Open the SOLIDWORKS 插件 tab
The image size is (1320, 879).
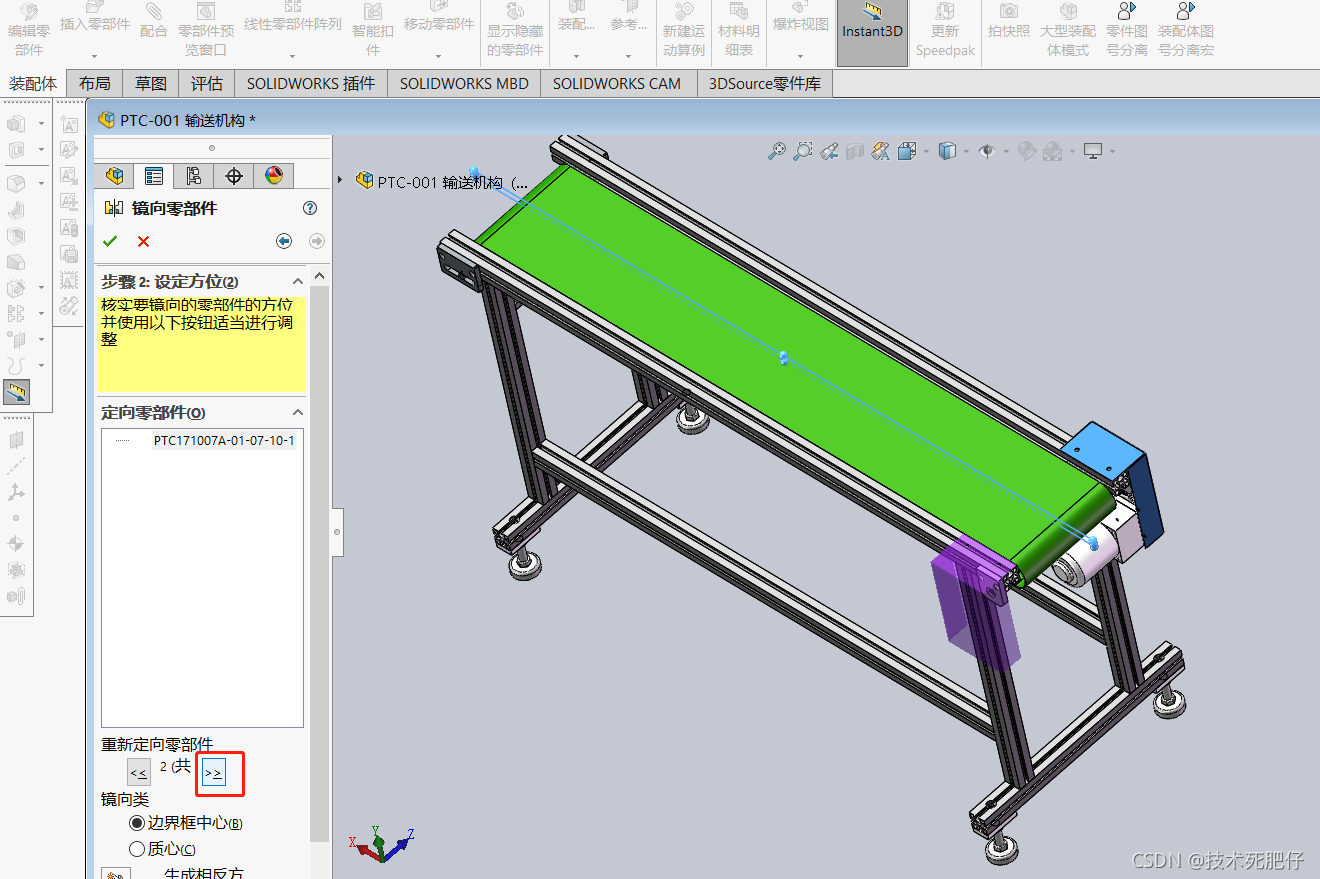(x=311, y=84)
